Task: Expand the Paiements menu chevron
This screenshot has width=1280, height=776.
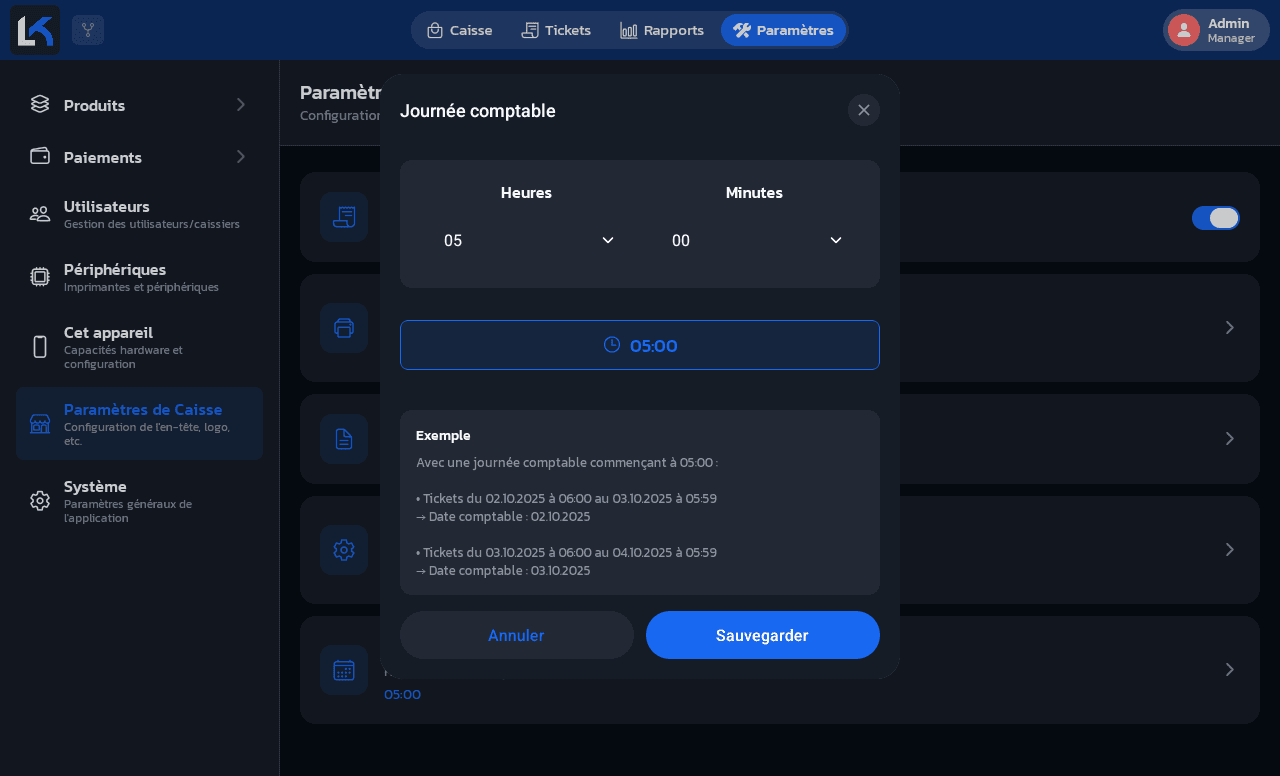Action: click(x=240, y=156)
